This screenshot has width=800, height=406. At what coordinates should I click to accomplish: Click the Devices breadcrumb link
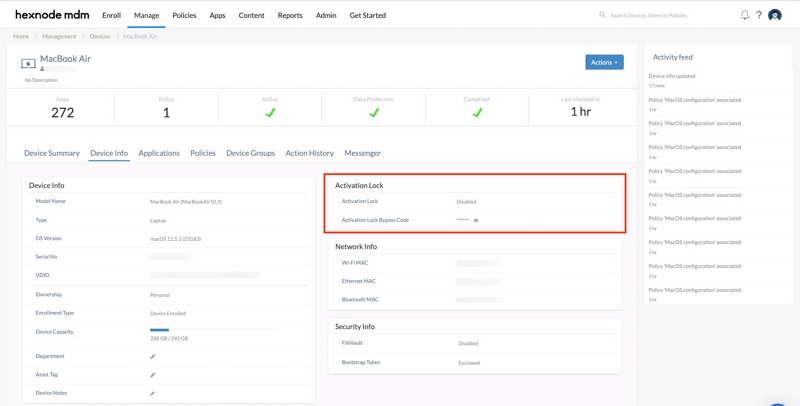(x=99, y=37)
